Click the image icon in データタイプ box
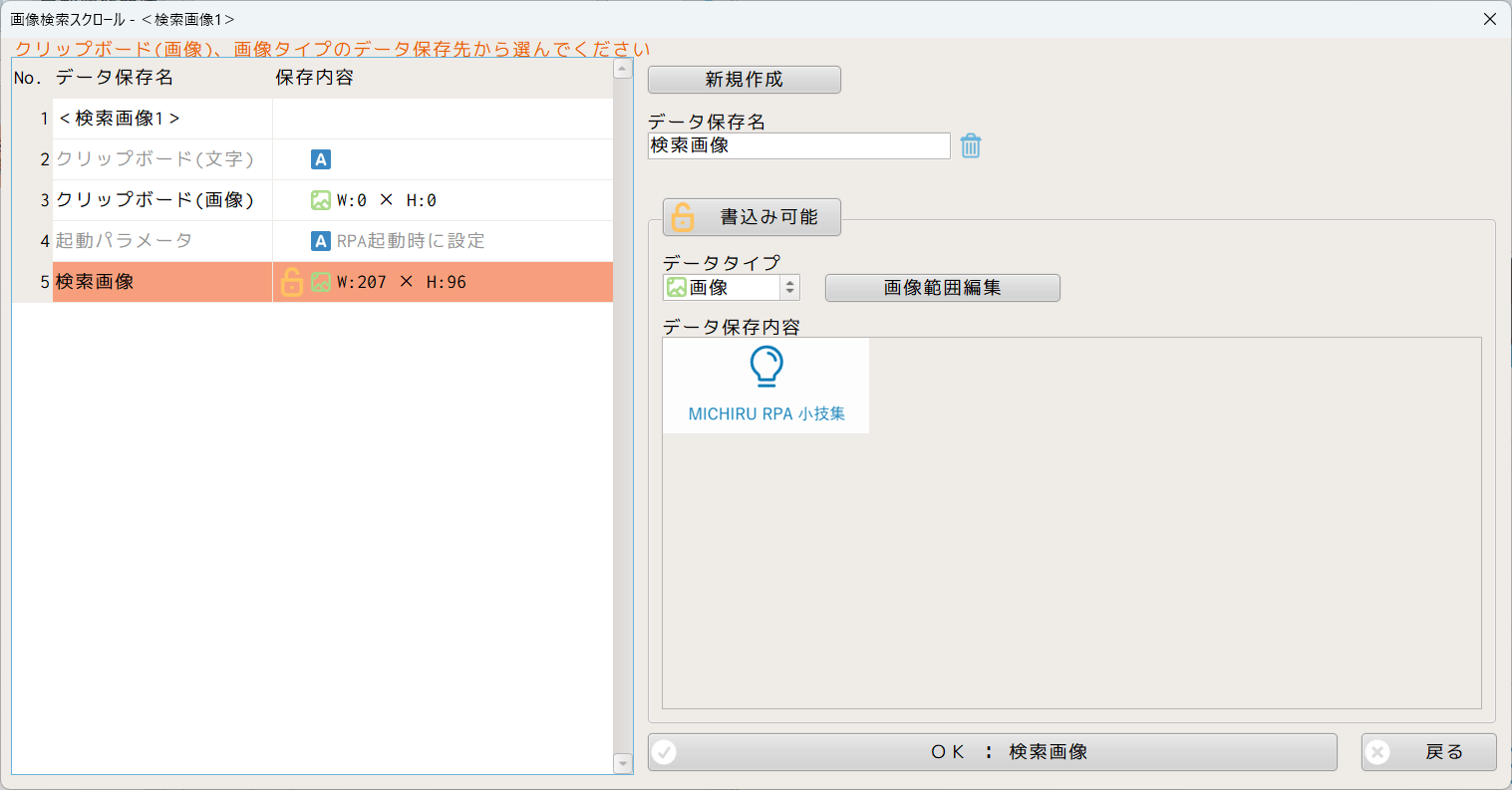 (x=677, y=288)
